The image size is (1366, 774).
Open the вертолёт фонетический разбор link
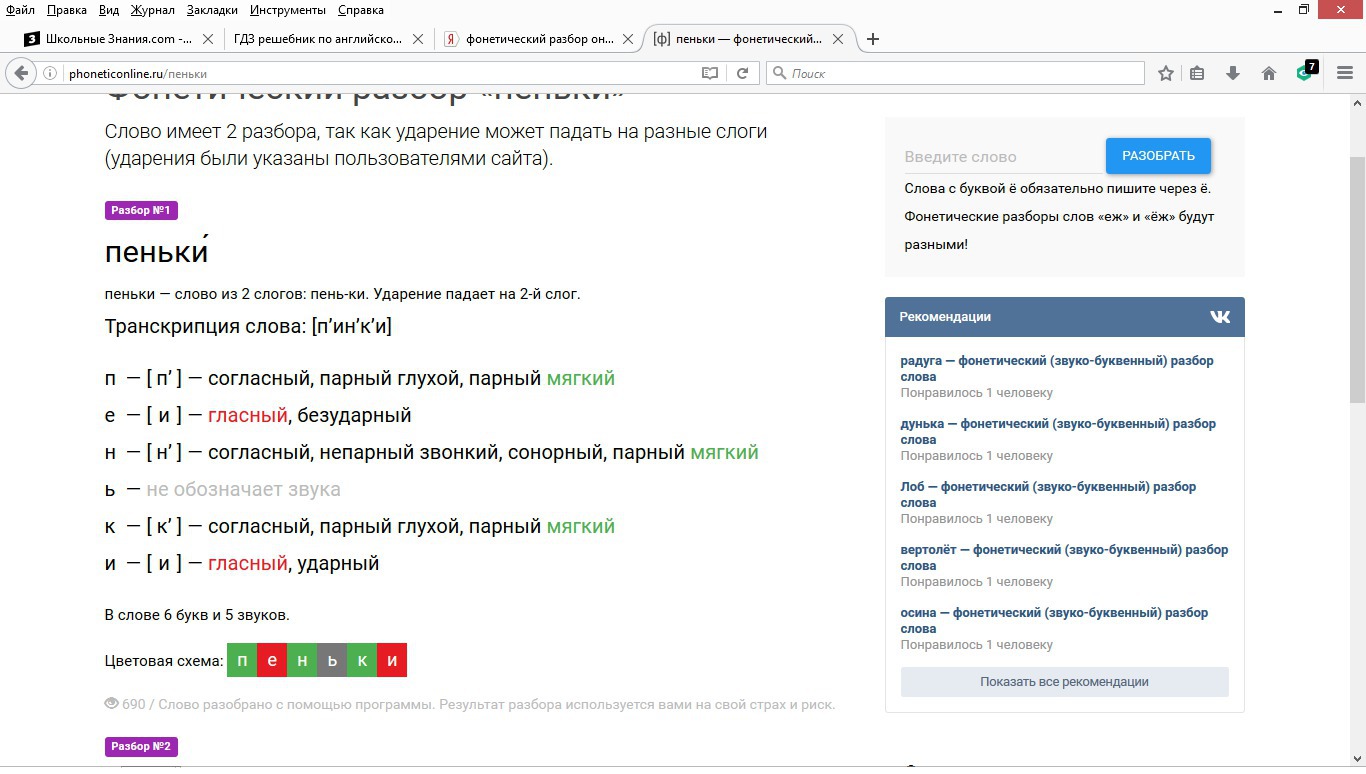[1064, 558]
